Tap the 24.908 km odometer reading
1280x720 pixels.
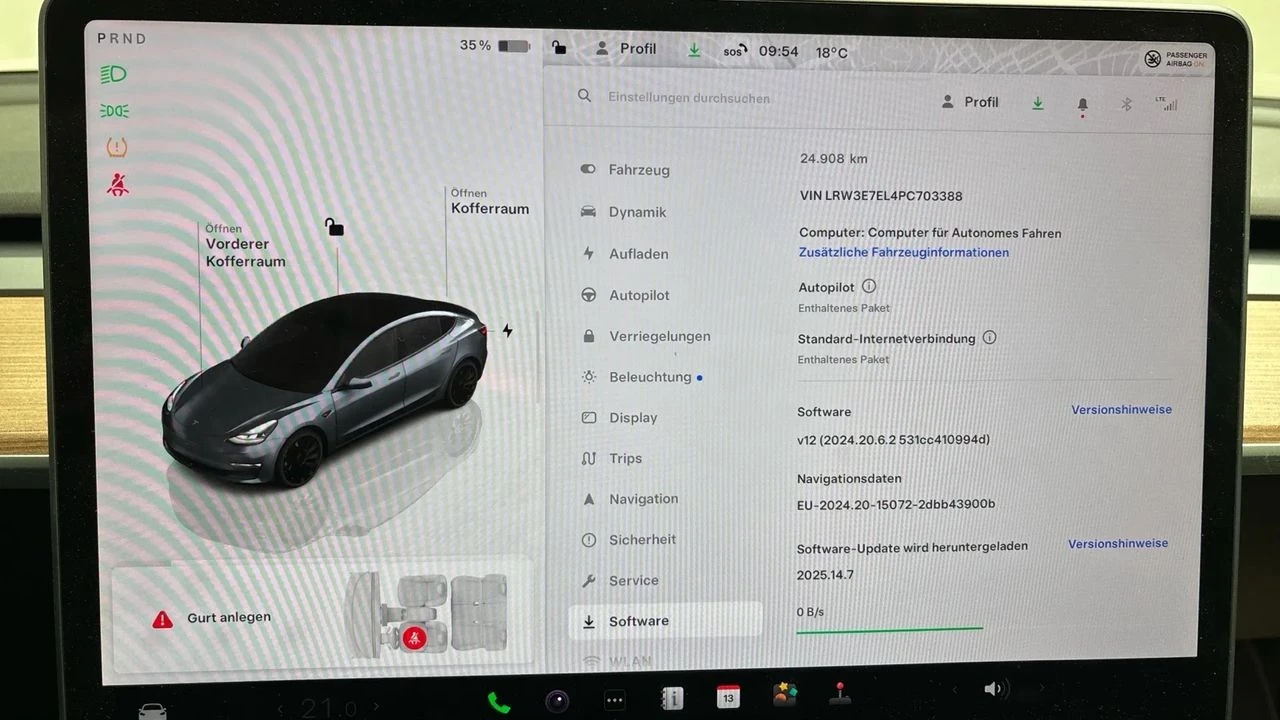tap(834, 158)
